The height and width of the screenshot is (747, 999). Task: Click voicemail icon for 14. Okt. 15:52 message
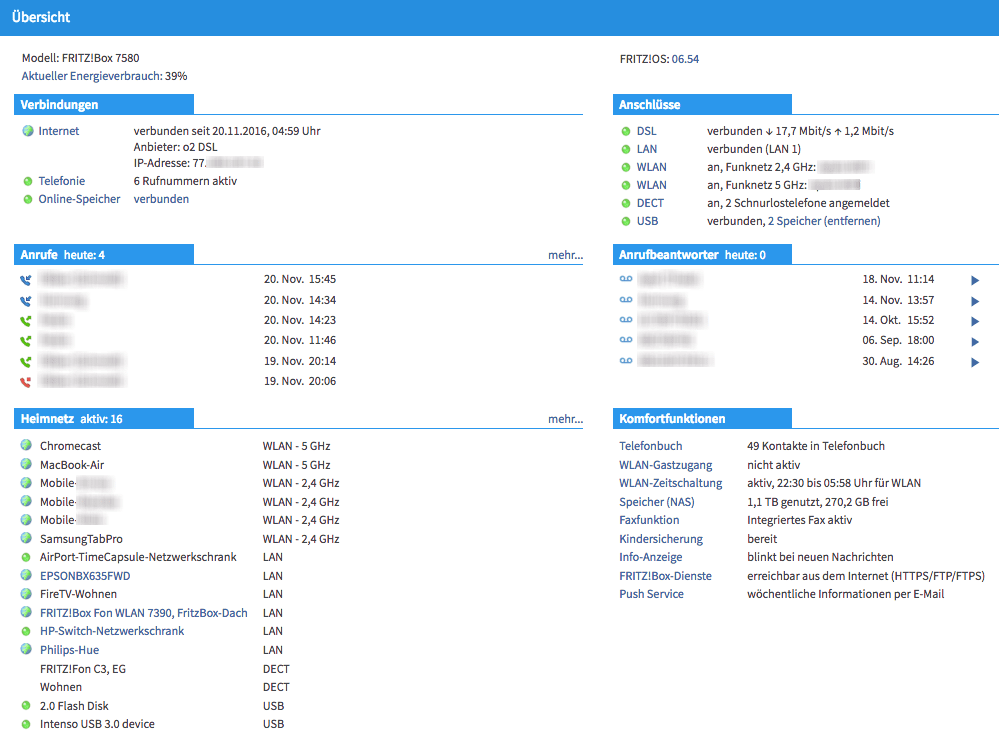626,319
